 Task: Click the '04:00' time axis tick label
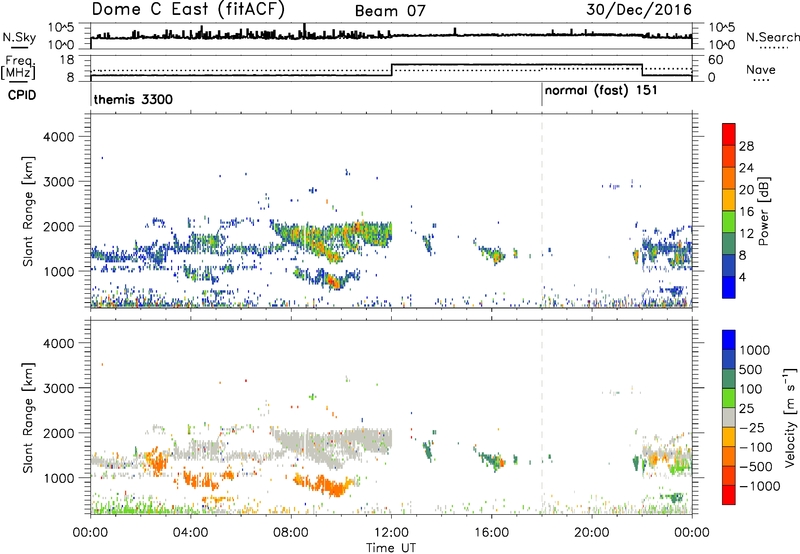point(191,533)
